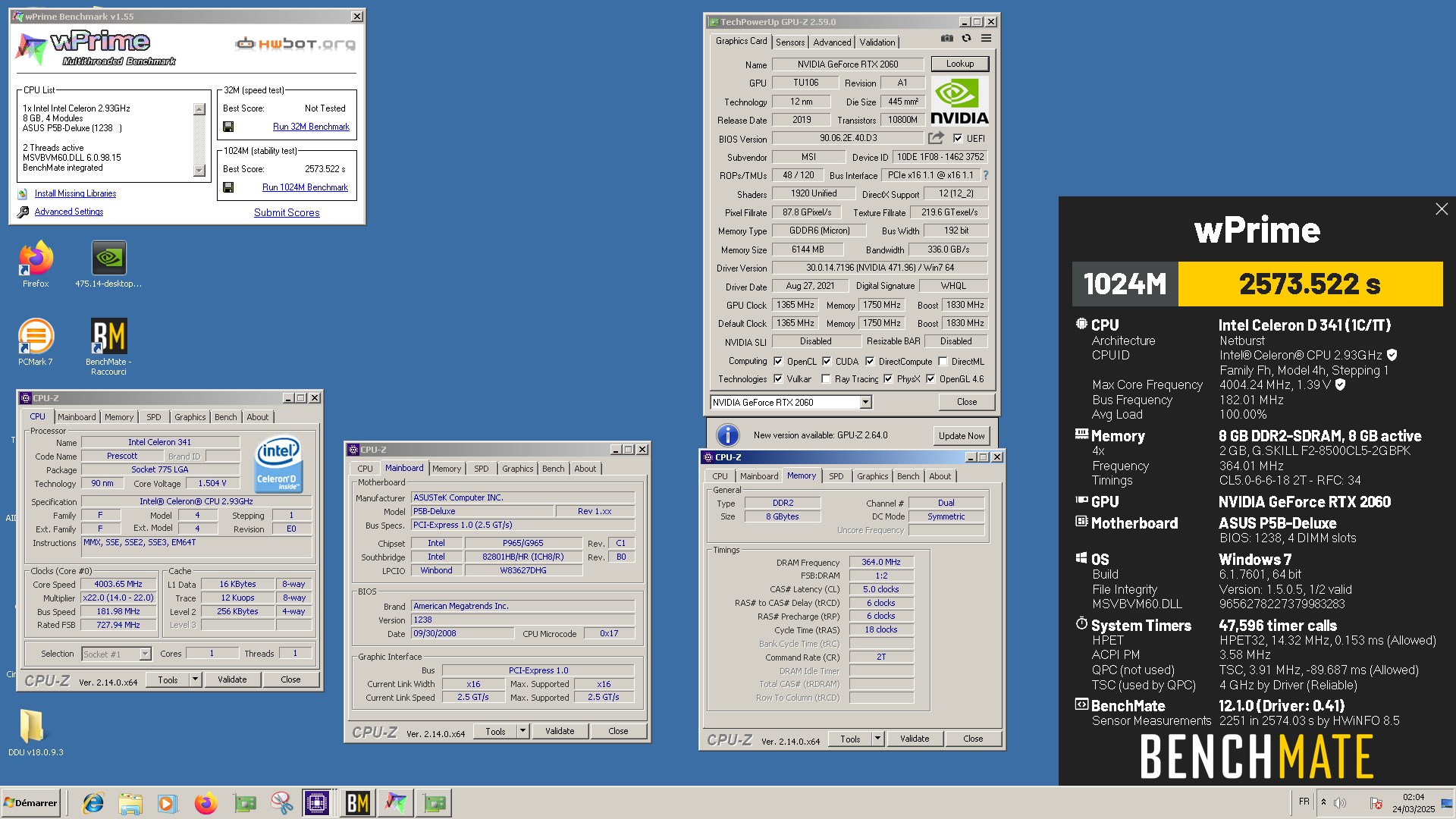Open Graphics tab in CPU-Z Memory window

(872, 476)
